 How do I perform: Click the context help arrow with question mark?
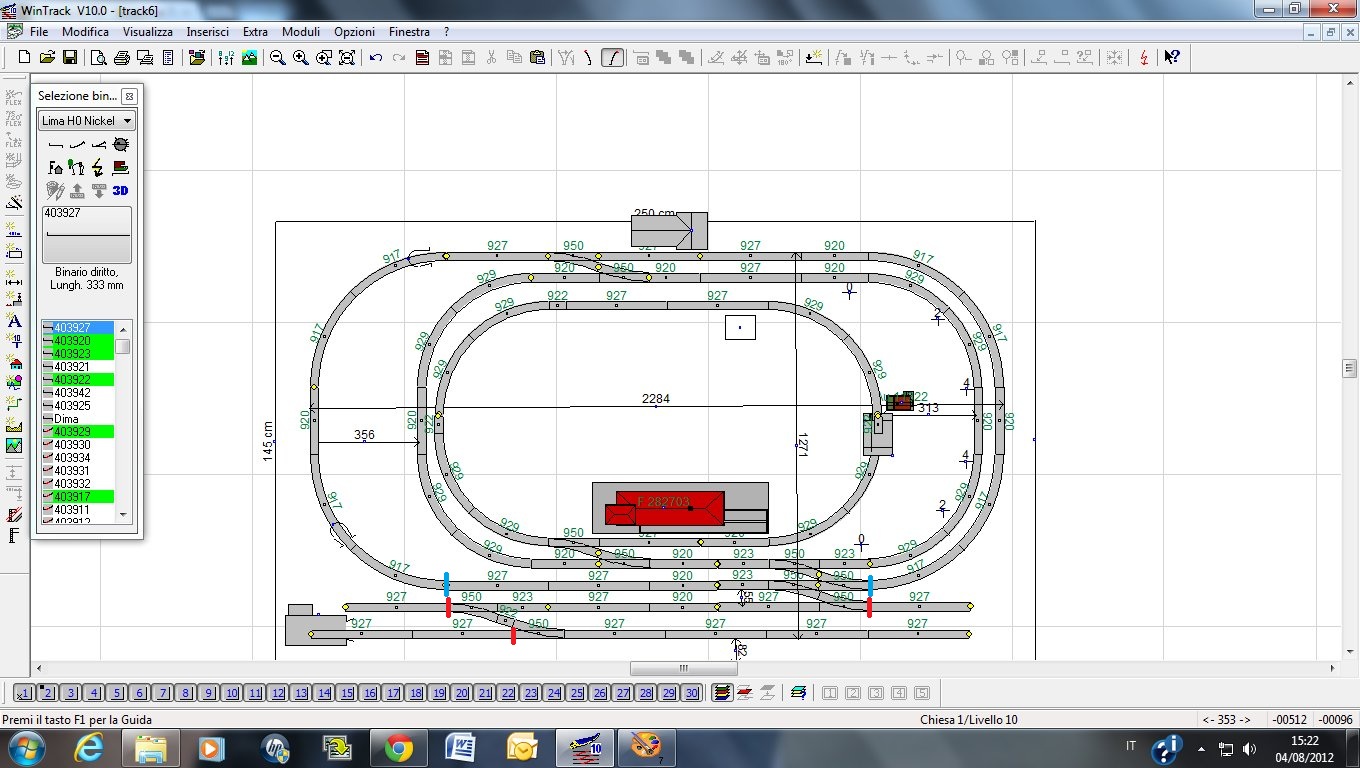point(1172,58)
